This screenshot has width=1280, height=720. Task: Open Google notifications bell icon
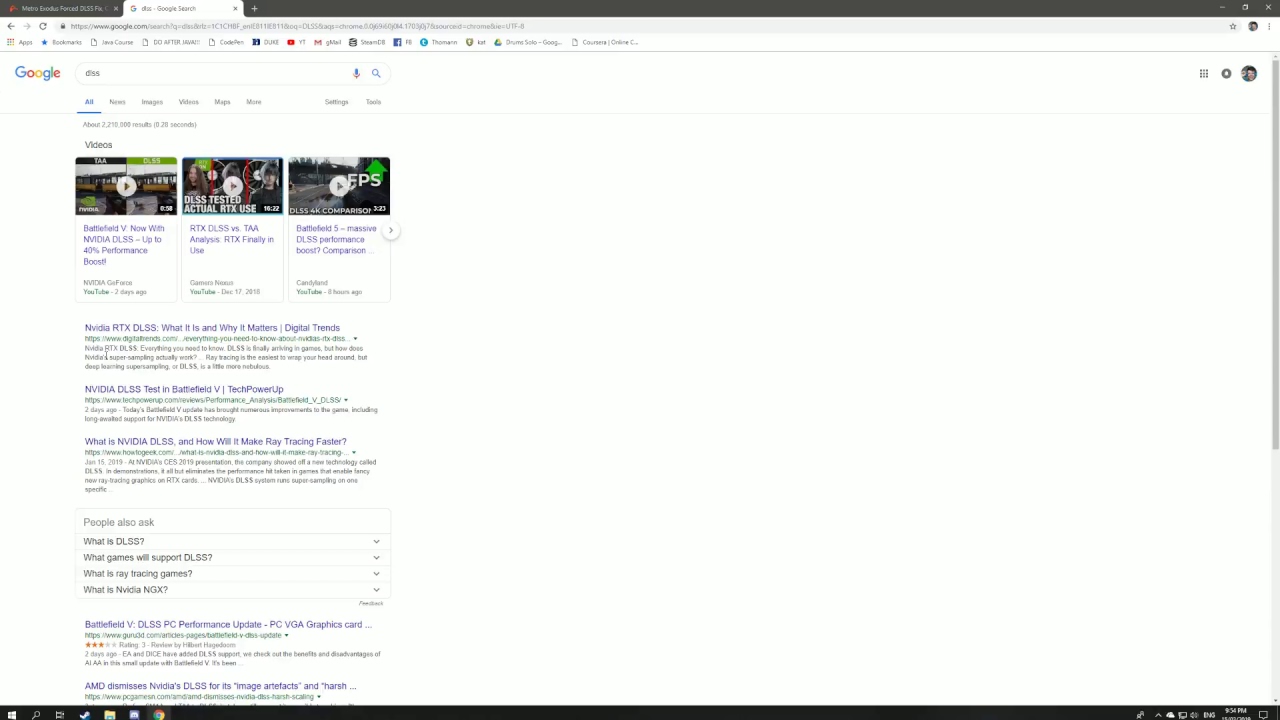point(1226,73)
